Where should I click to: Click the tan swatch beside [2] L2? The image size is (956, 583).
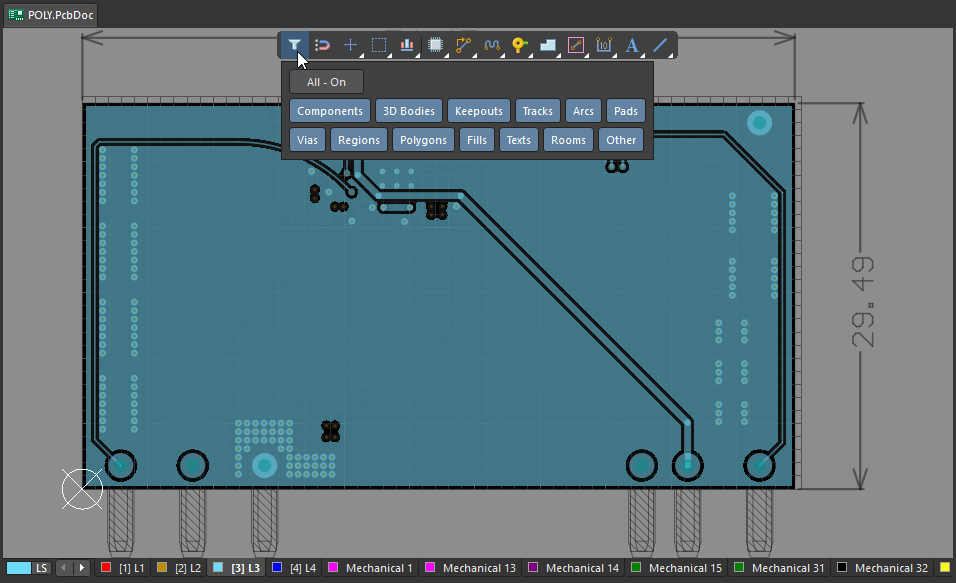pyautogui.click(x=162, y=567)
